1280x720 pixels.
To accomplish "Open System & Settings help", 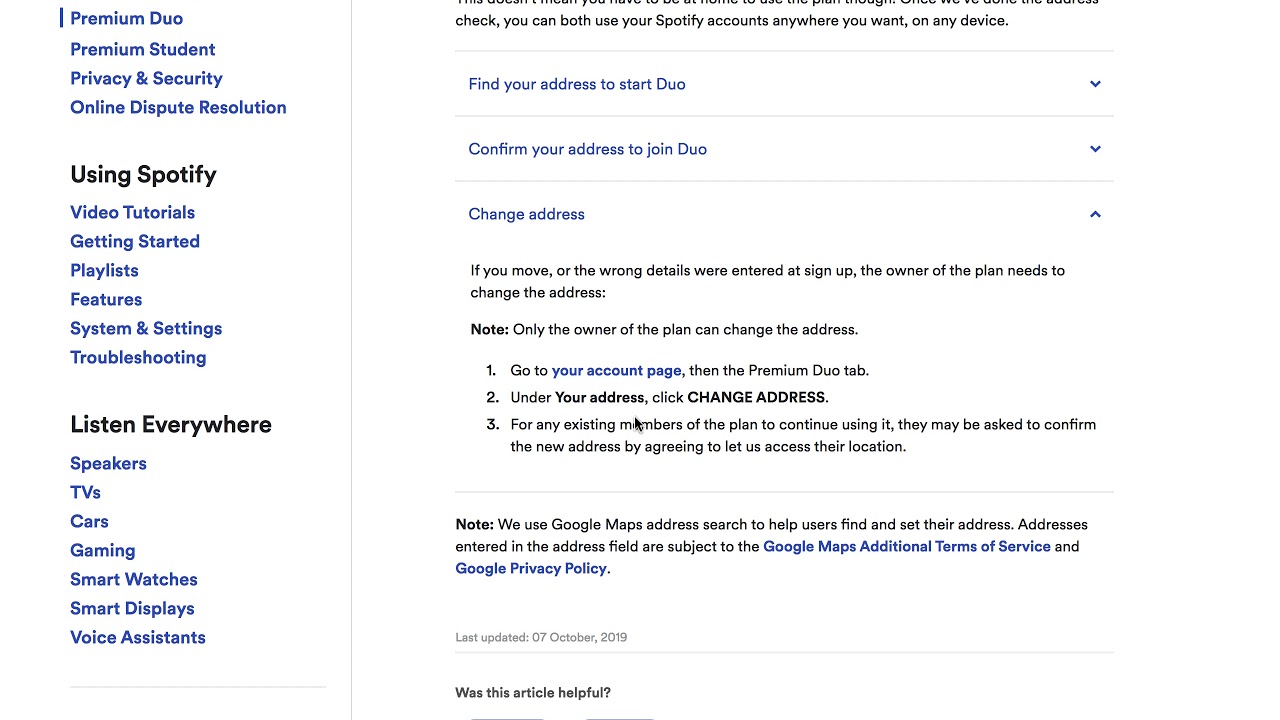I will [x=146, y=328].
